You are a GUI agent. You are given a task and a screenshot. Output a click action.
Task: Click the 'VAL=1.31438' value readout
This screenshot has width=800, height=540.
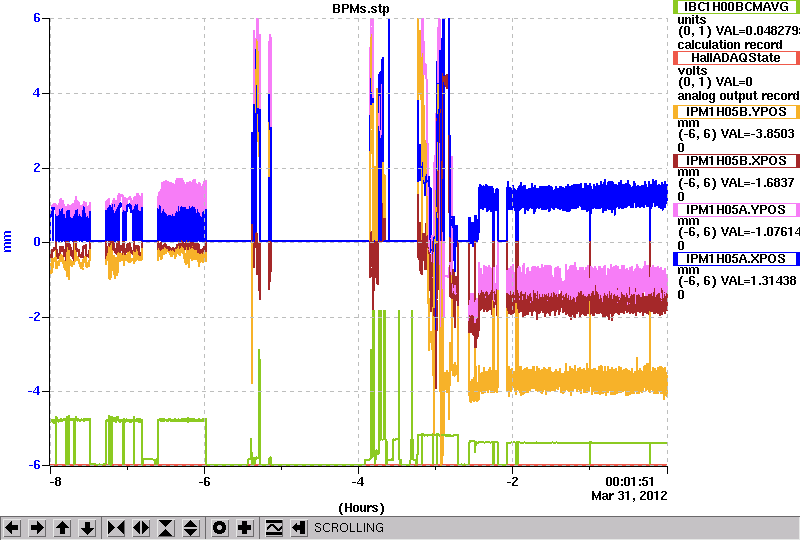coord(756,281)
